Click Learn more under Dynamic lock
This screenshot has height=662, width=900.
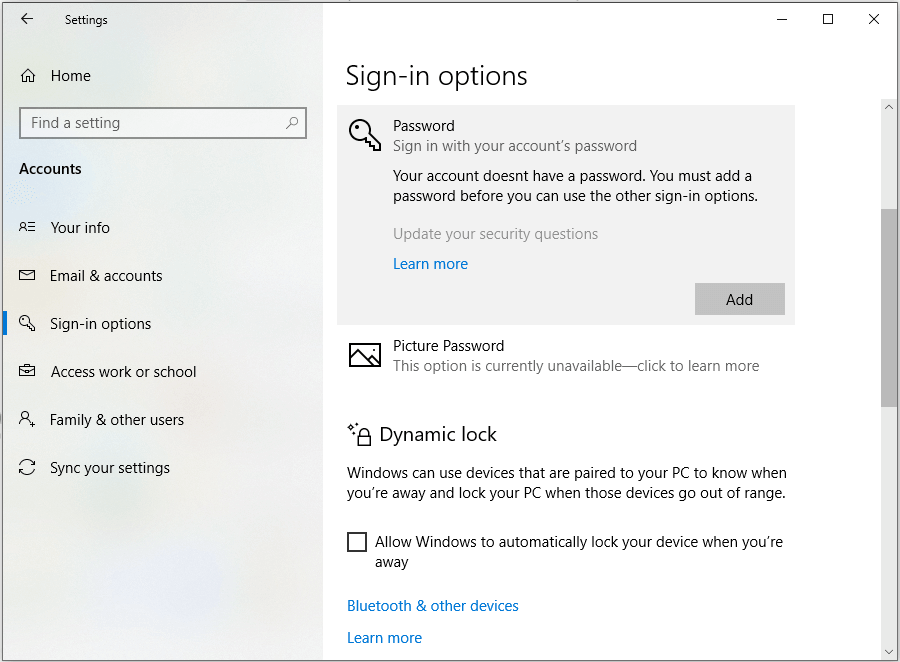[x=384, y=638]
